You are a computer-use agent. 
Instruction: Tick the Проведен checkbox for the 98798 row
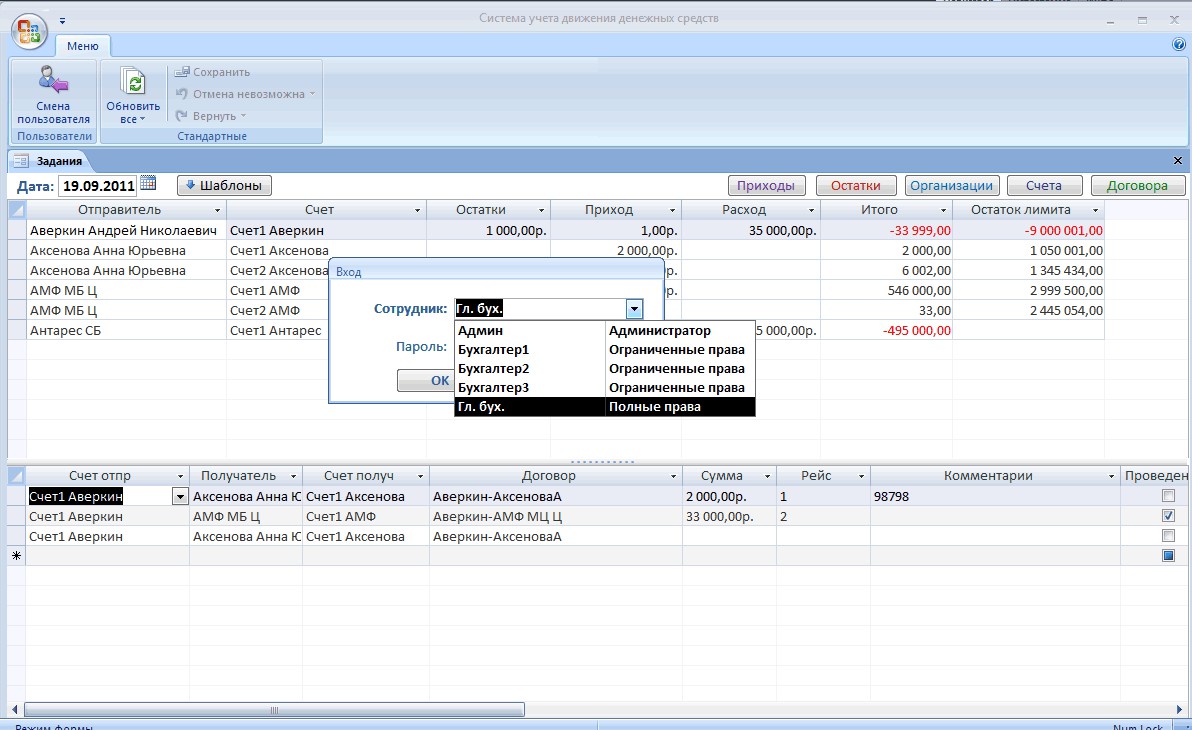pyautogui.click(x=1168, y=496)
